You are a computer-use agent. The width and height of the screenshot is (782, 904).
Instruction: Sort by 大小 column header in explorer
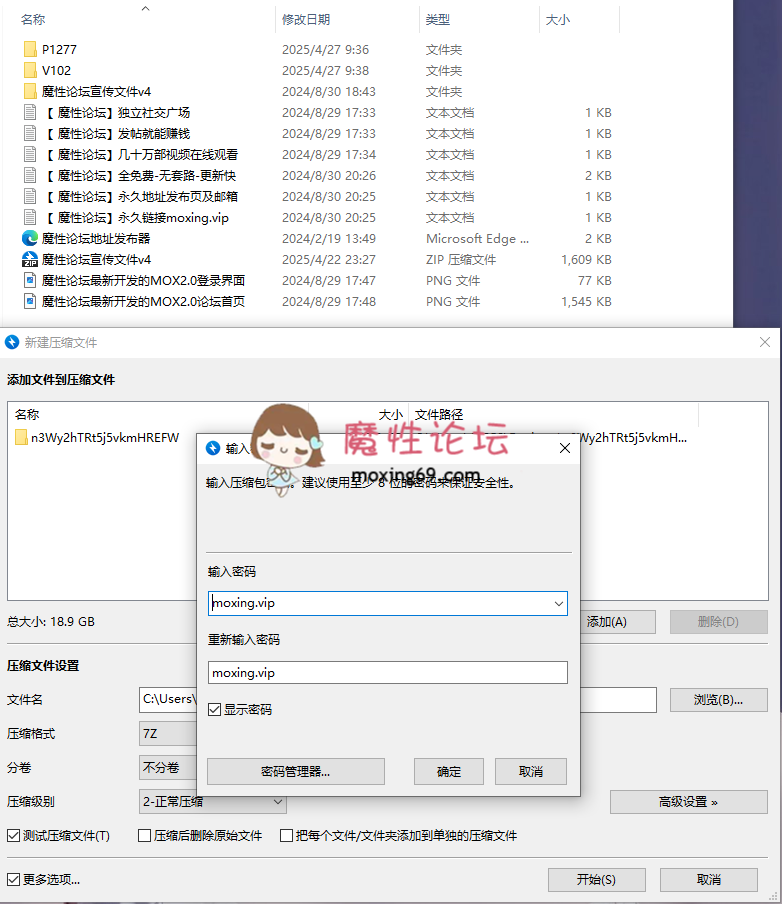pyautogui.click(x=558, y=20)
